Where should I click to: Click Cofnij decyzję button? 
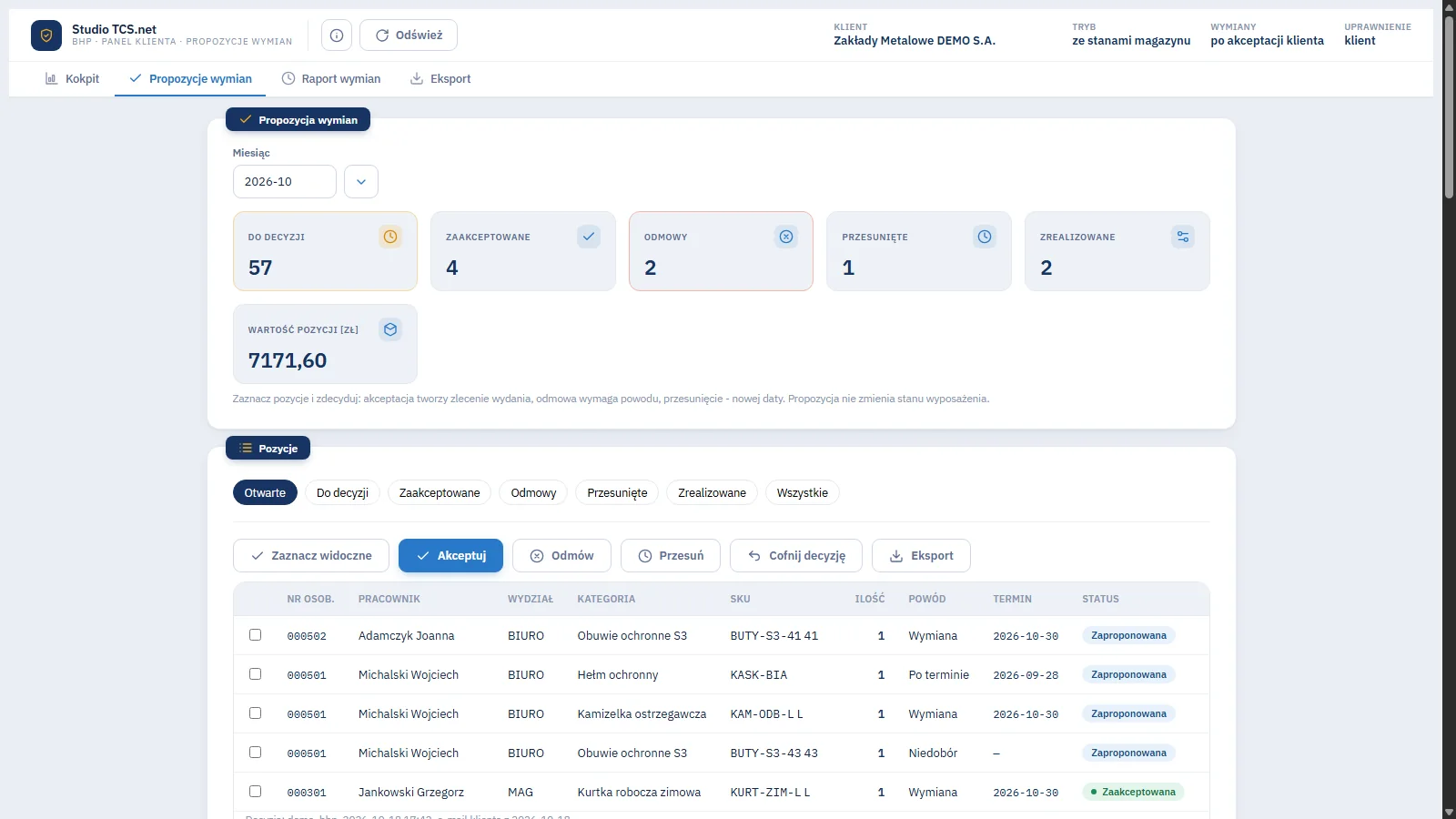point(796,556)
